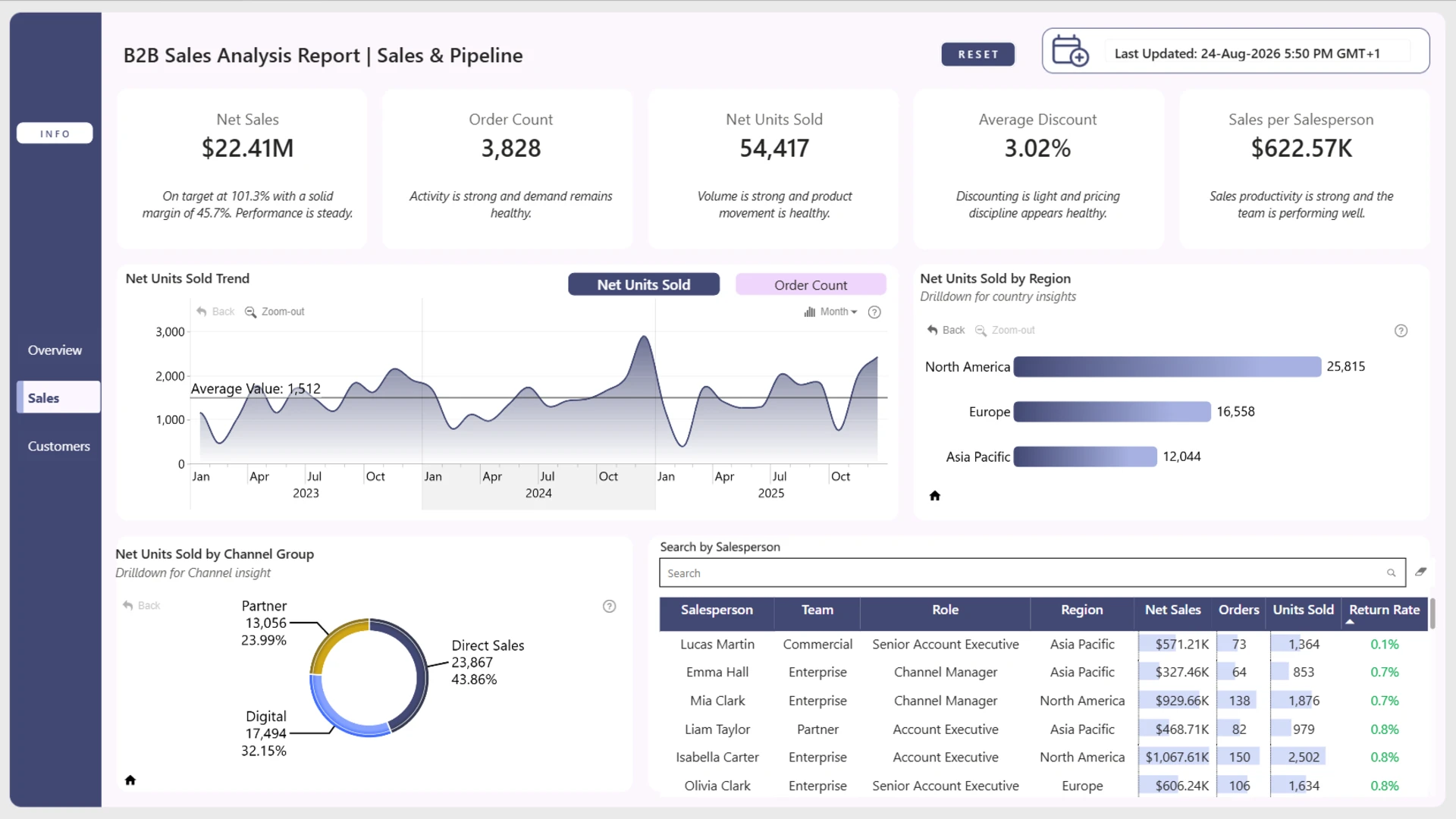The height and width of the screenshot is (819, 1456).
Task: Click the home icon under the channel donut
Action: (130, 780)
